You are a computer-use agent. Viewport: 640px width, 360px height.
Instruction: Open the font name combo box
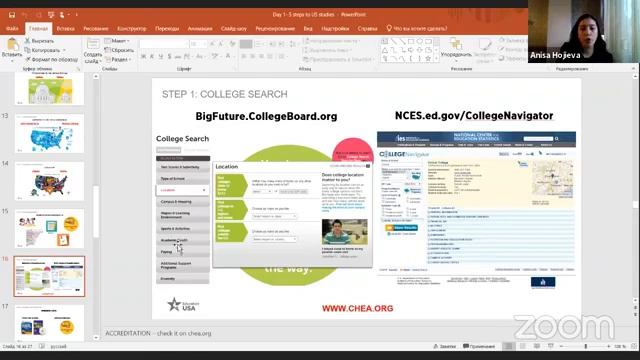click(163, 44)
